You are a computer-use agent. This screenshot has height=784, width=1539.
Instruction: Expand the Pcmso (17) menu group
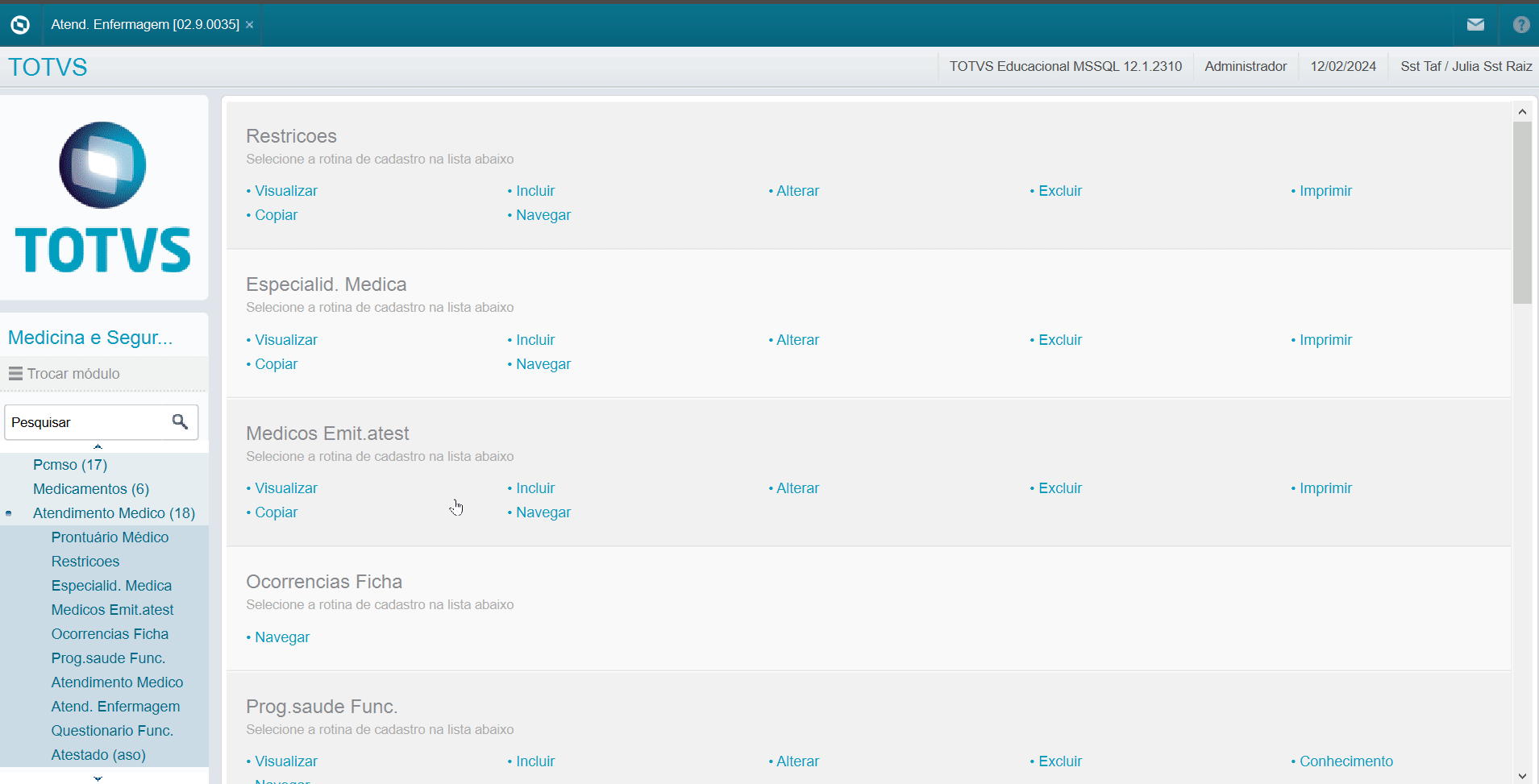pyautogui.click(x=70, y=465)
